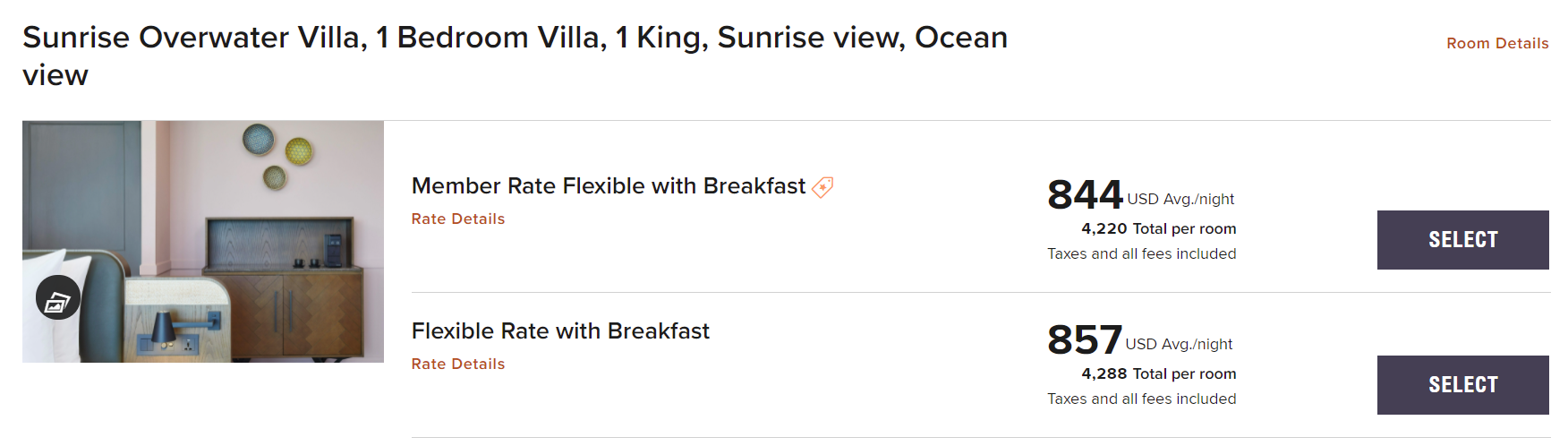The image size is (1568, 446).
Task: Click the 4,220 total per room text
Action: coord(1158,229)
